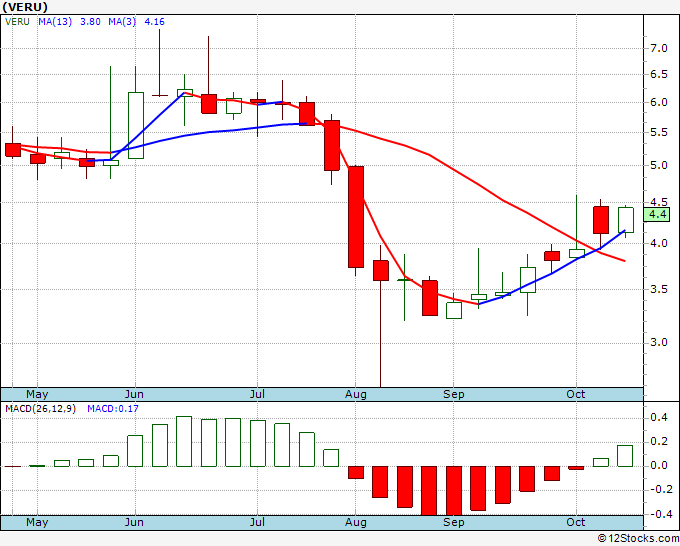Select the Jun label on price timeline

tap(134, 394)
